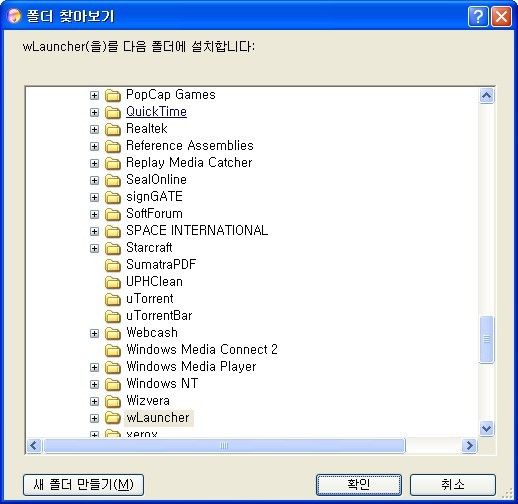
Task: Click the Replay Media Catcher folder icon
Action: (113, 163)
